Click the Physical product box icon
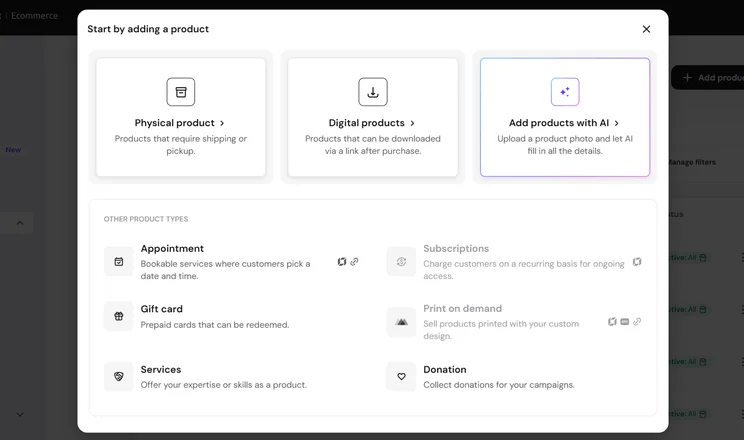Viewport: 744px width, 440px height. pyautogui.click(x=181, y=92)
